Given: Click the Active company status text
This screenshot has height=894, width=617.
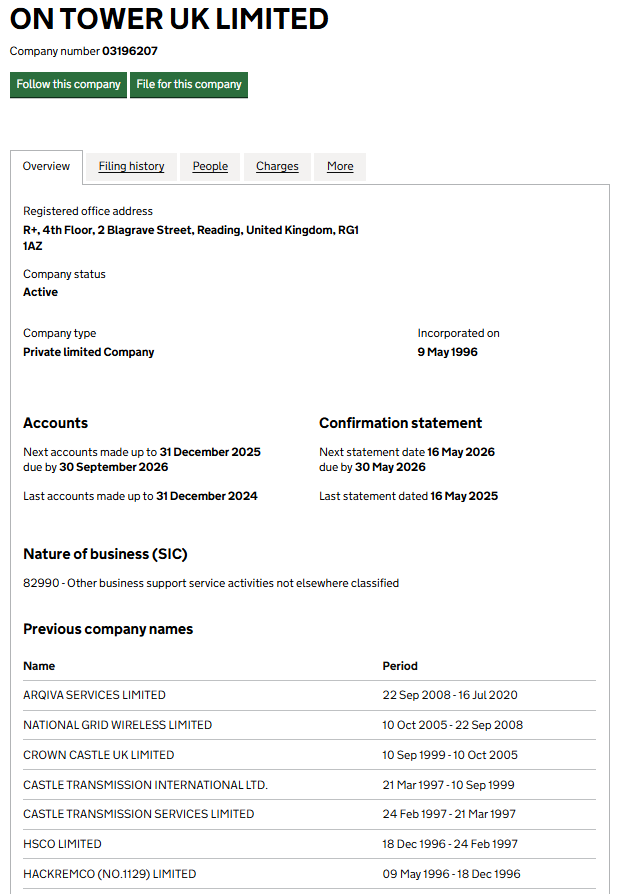Looking at the screenshot, I should (41, 293).
